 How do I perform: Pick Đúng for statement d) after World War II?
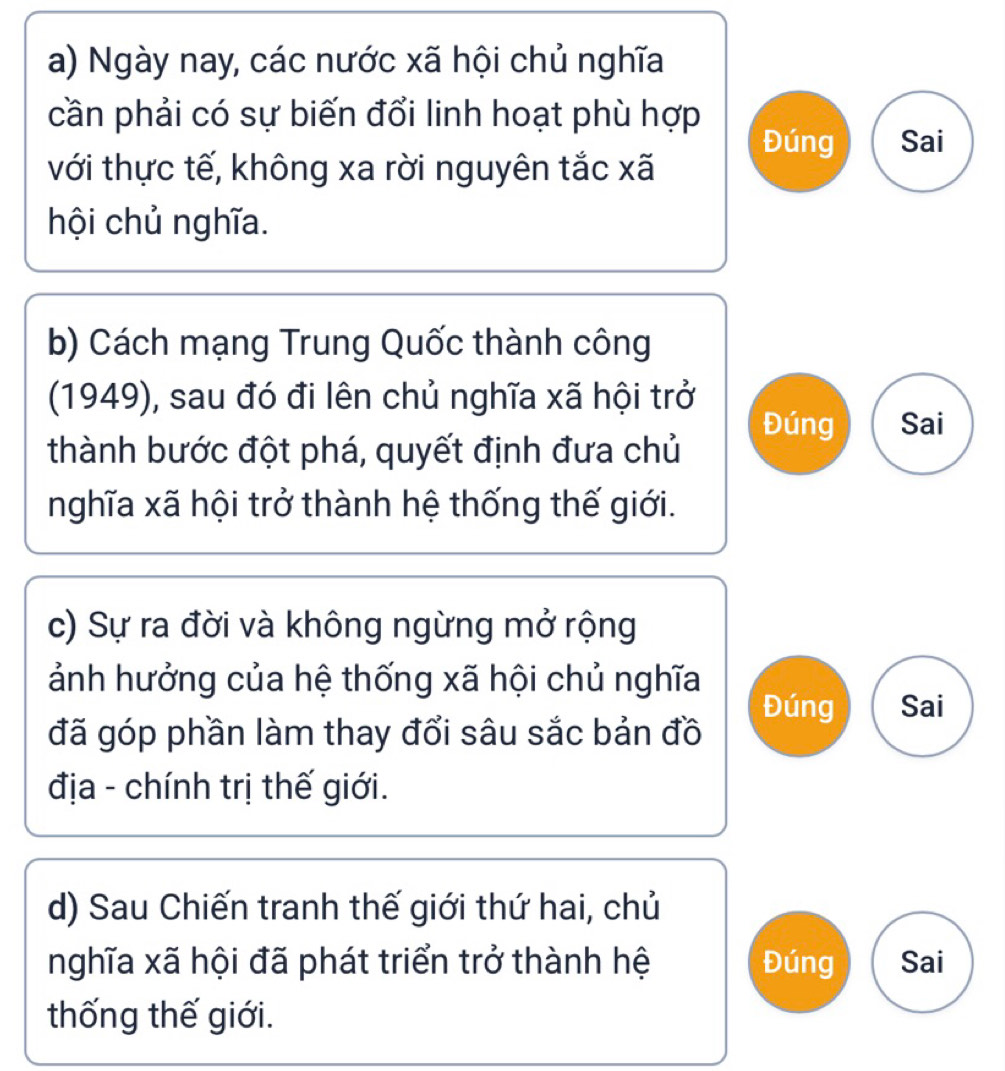799,962
